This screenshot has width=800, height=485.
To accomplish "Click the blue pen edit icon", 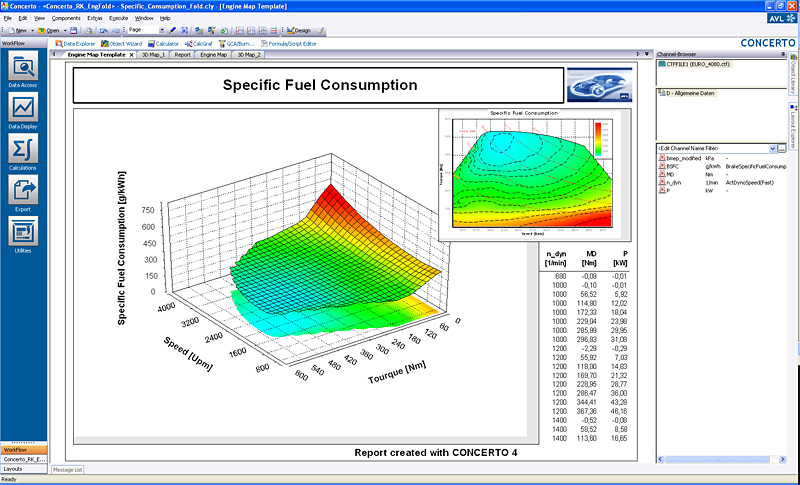I will 172,31.
